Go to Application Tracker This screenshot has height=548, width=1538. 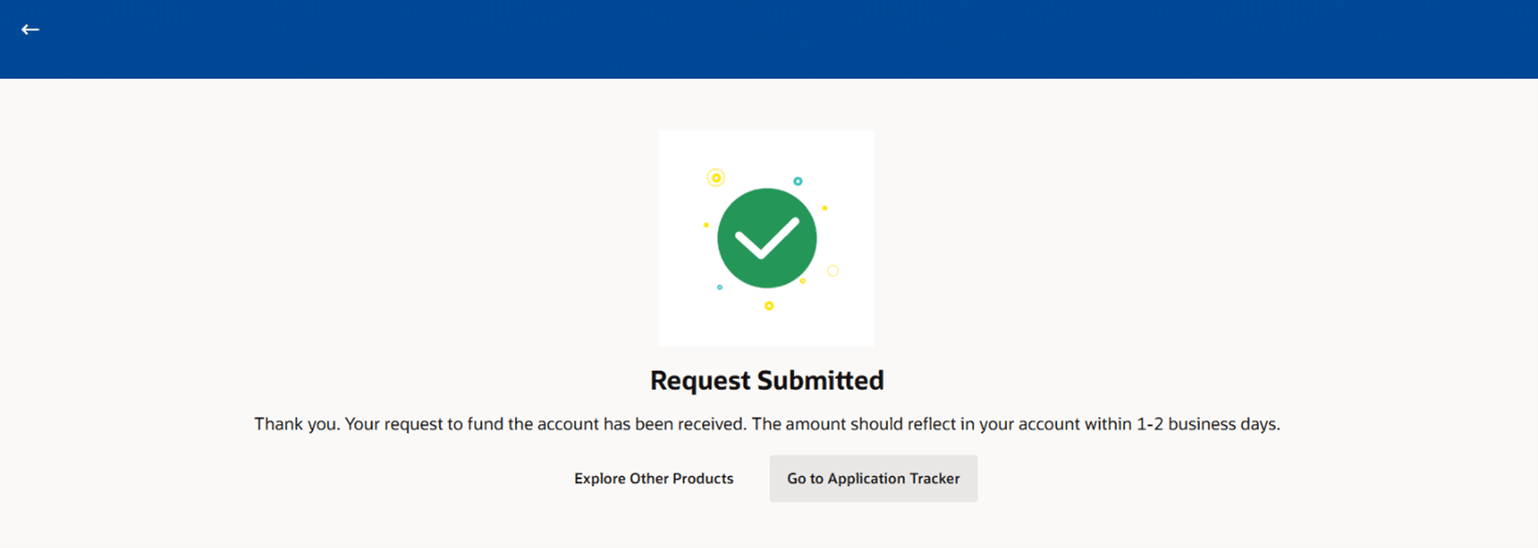[873, 479]
